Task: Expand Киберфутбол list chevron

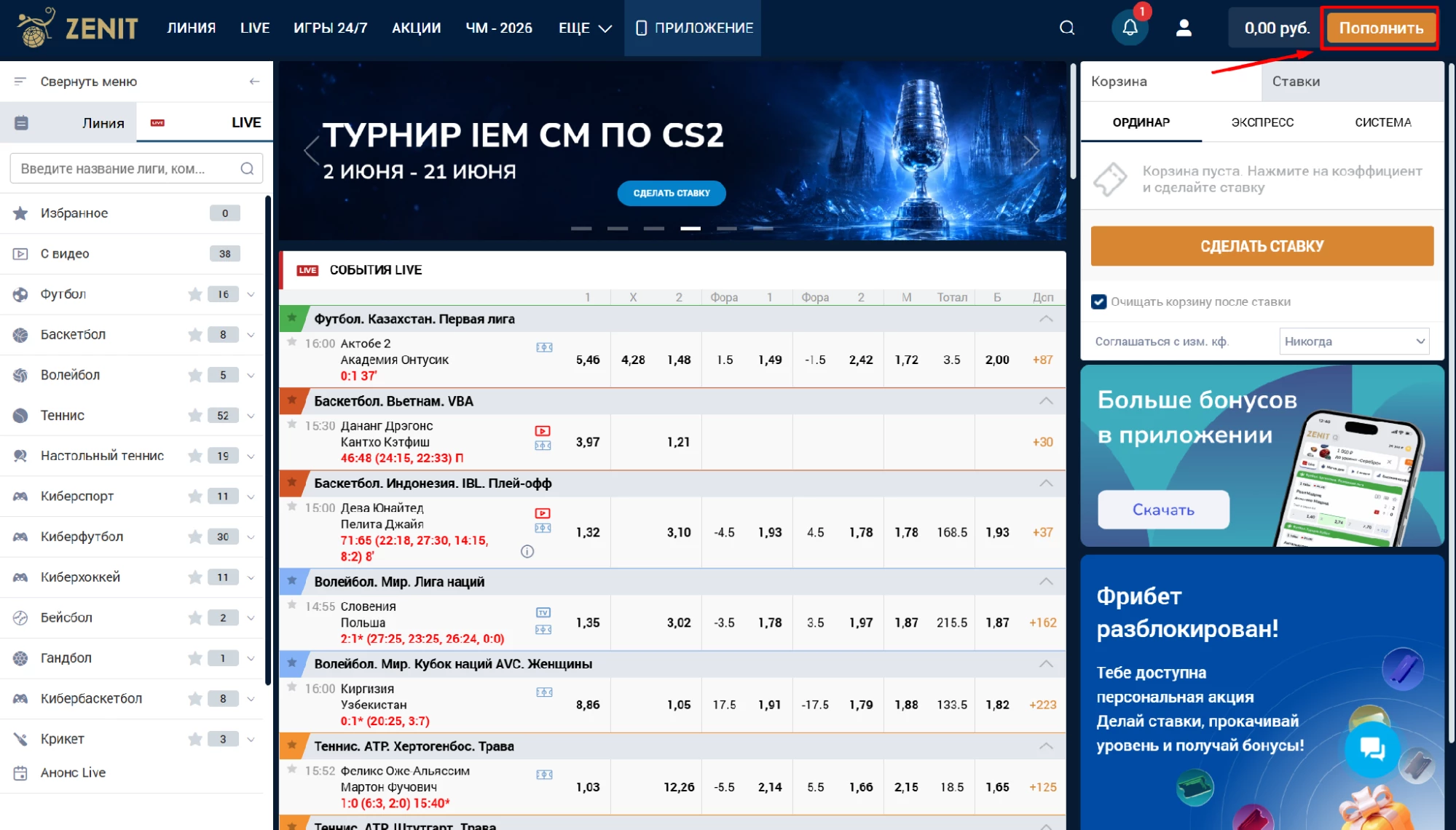Action: click(x=251, y=537)
